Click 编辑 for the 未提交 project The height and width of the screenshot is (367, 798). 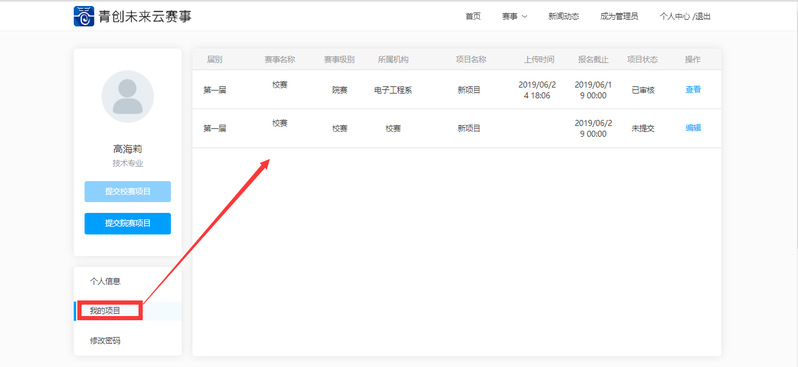pyautogui.click(x=693, y=128)
